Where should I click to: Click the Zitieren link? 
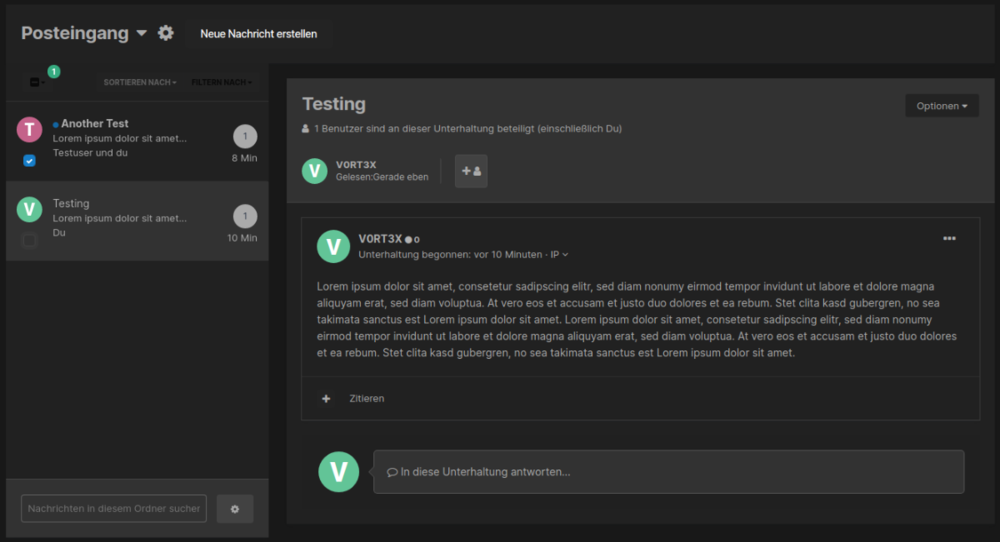(366, 398)
